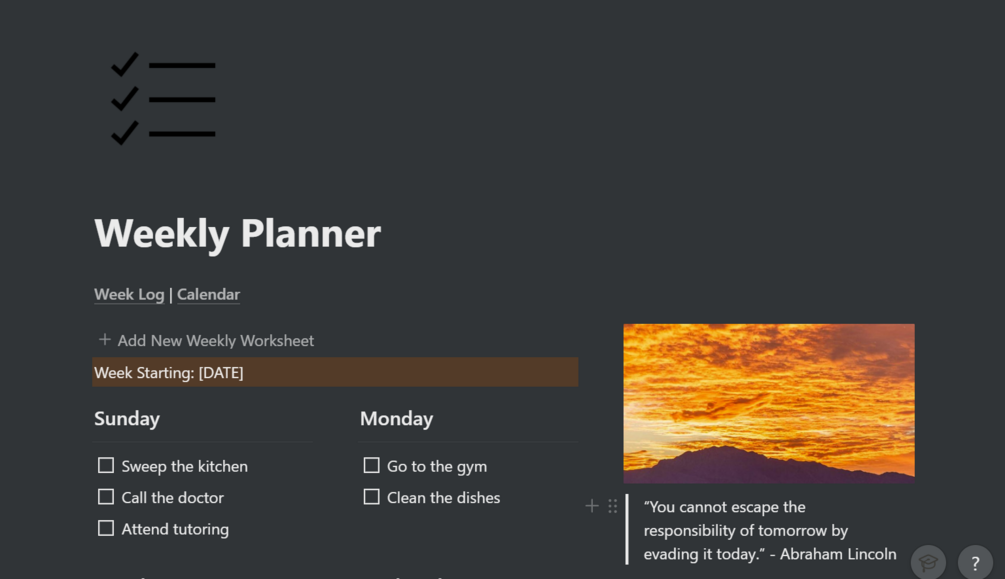Open the Week Log link
Image resolution: width=1005 pixels, height=579 pixels.
click(129, 294)
